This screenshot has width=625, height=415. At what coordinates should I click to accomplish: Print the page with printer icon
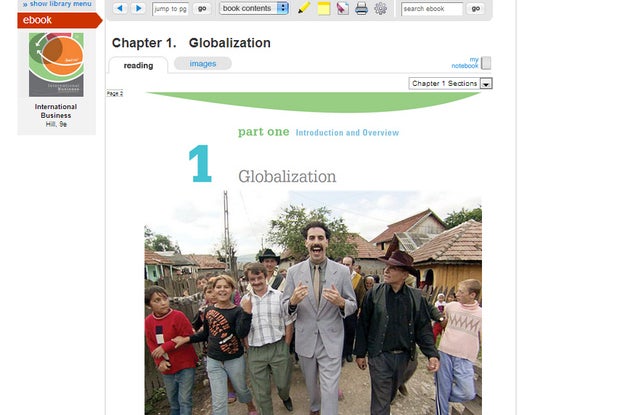pos(361,8)
